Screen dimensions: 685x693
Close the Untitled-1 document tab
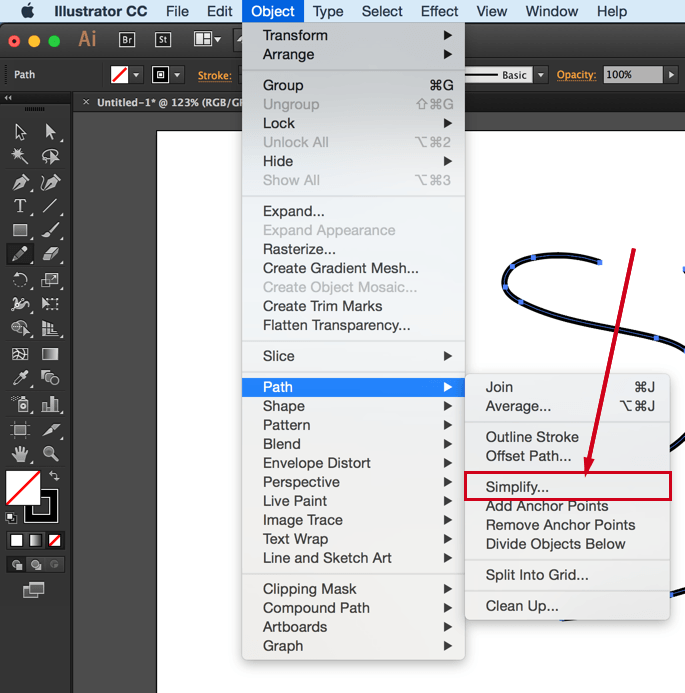[x=86, y=102]
